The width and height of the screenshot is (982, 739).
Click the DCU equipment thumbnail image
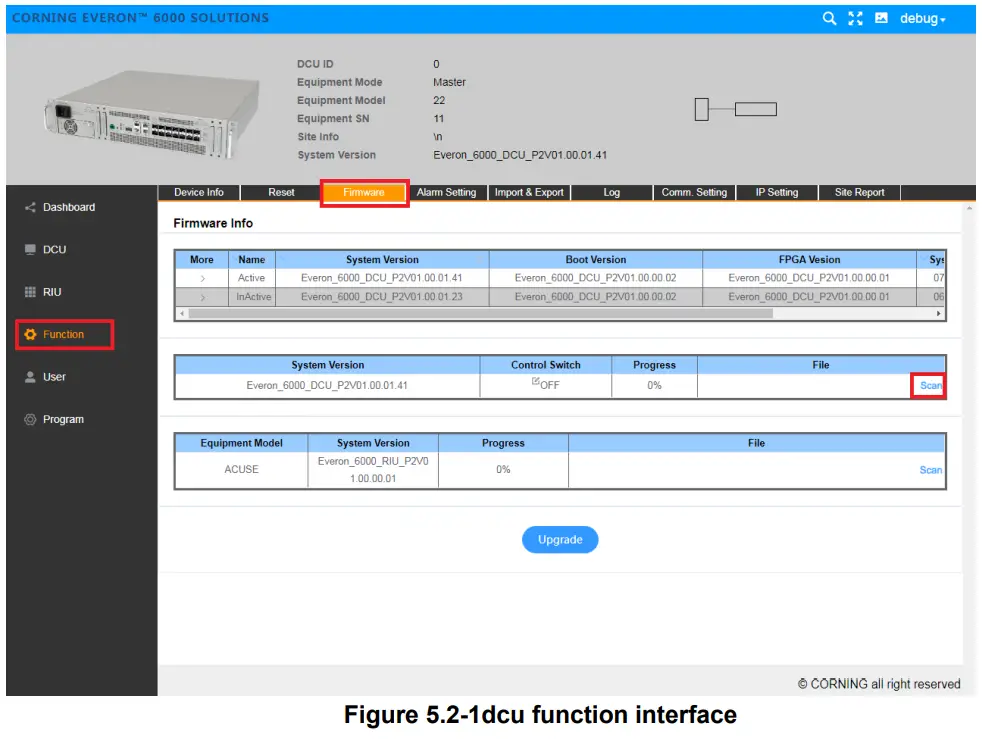coord(152,113)
